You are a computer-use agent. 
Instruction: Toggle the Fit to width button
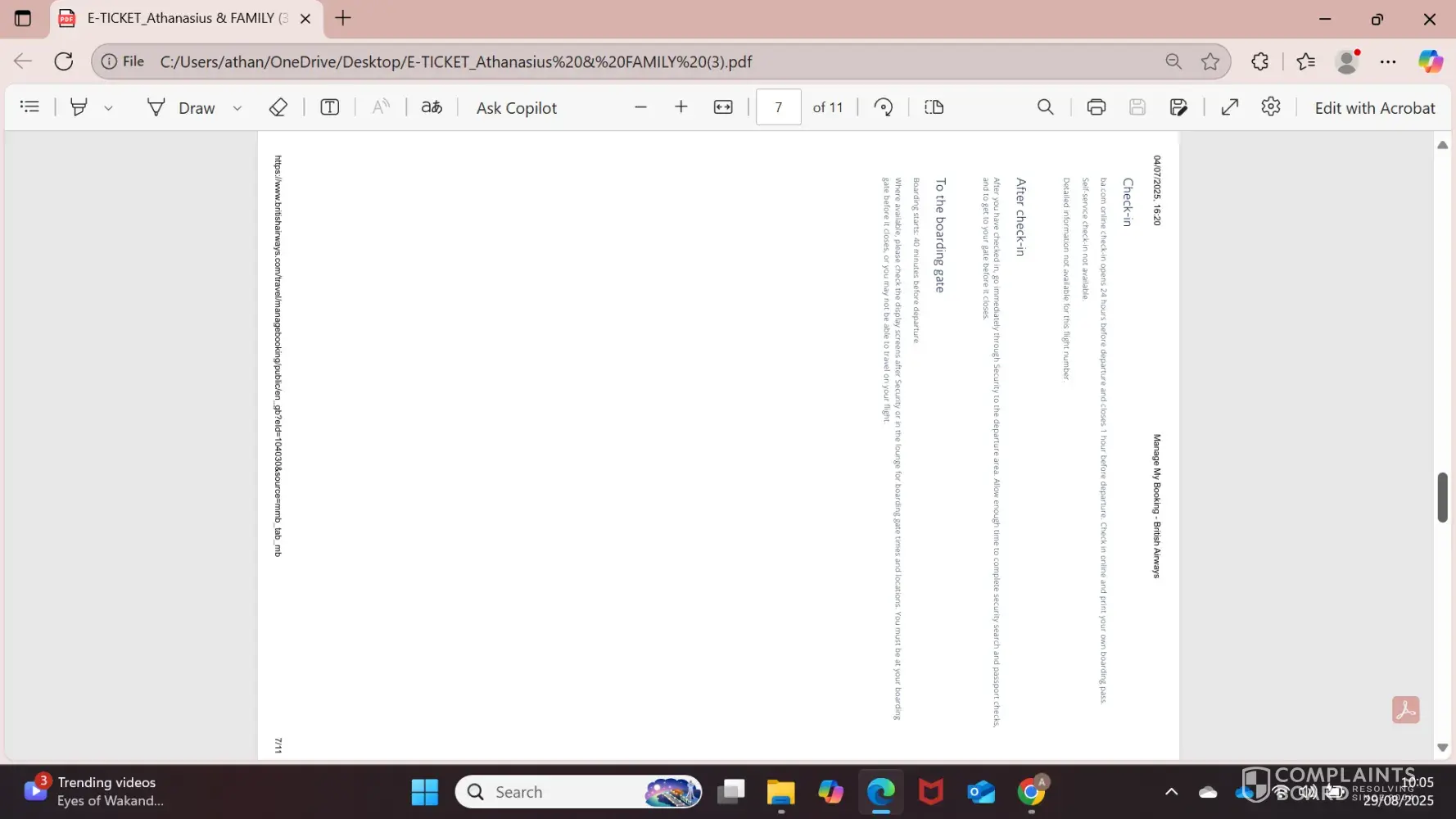723,107
